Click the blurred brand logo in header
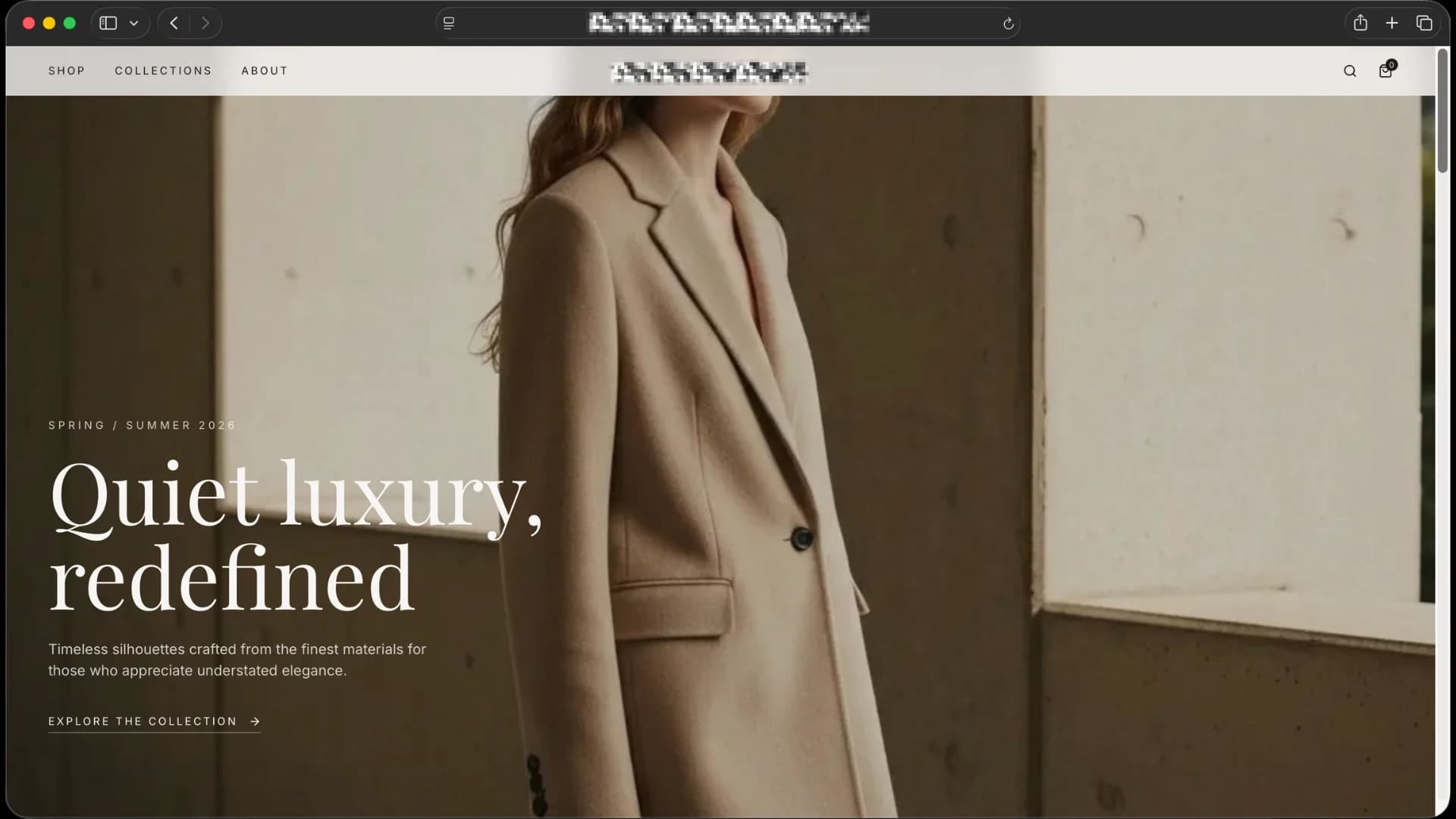1456x819 pixels. (x=708, y=72)
